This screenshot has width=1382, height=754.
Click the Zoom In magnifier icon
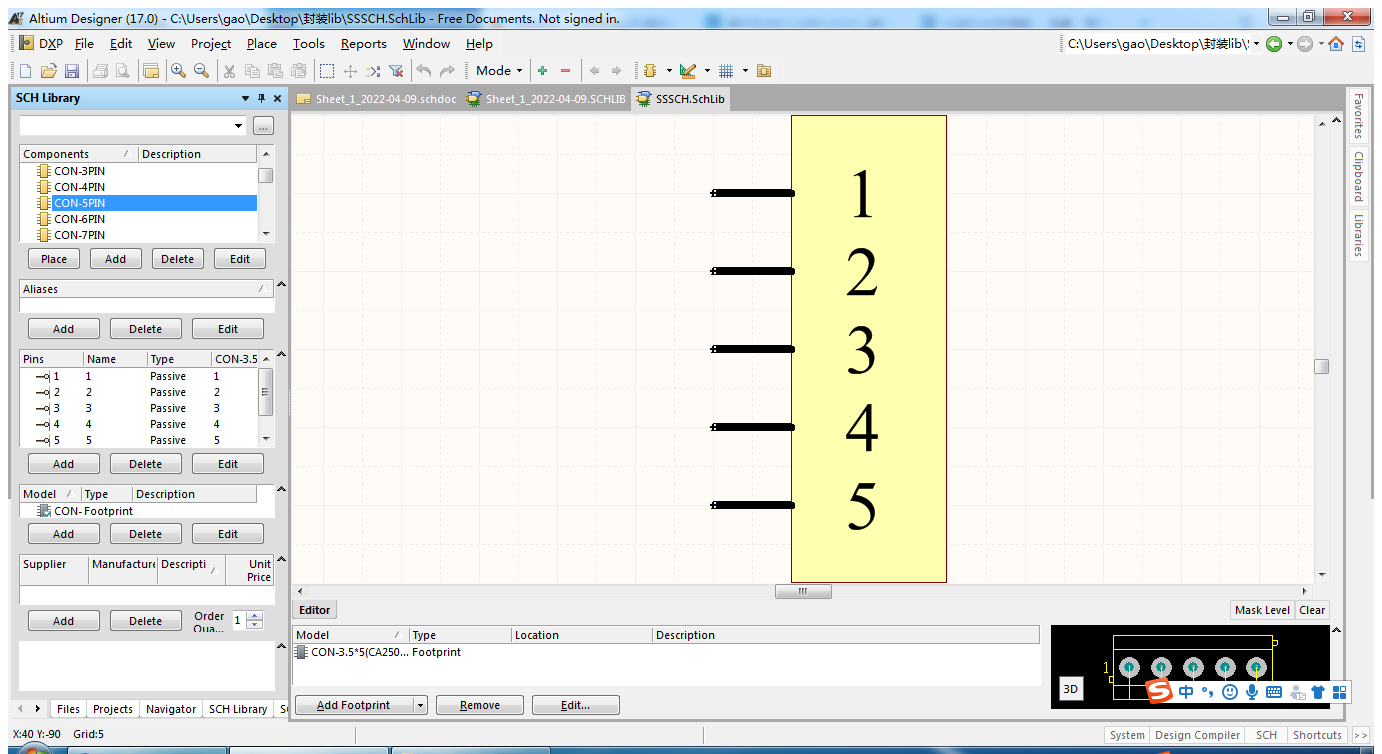click(x=178, y=71)
